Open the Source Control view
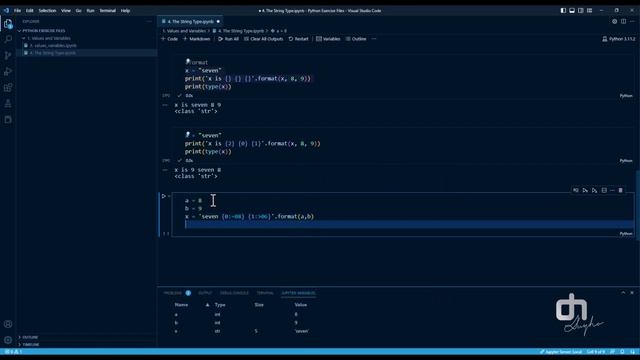 coord(8,56)
